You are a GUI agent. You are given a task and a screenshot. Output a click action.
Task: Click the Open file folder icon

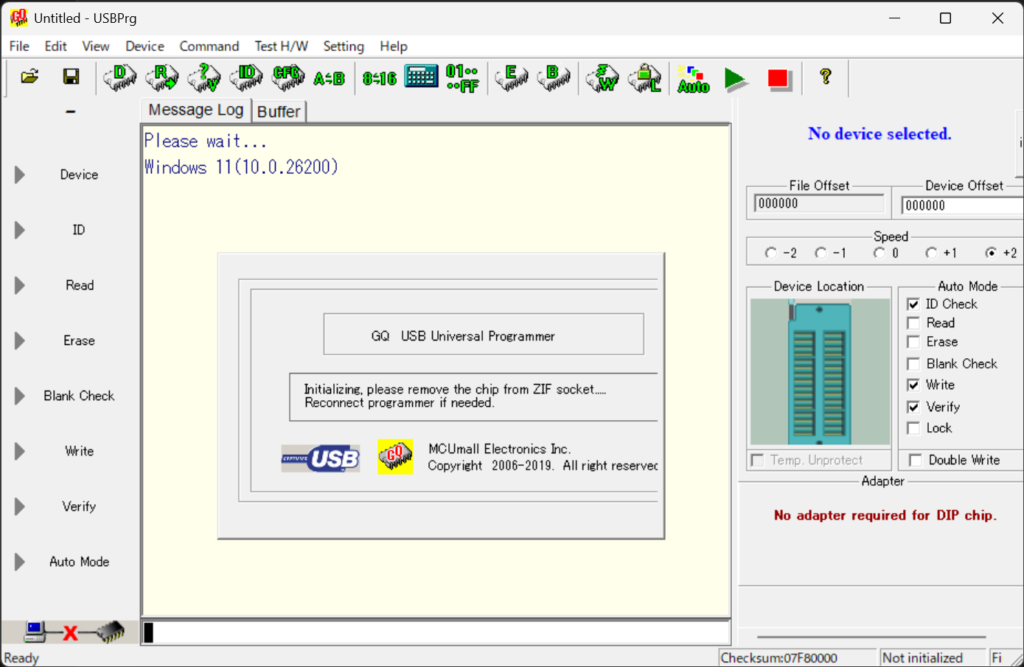click(x=29, y=77)
